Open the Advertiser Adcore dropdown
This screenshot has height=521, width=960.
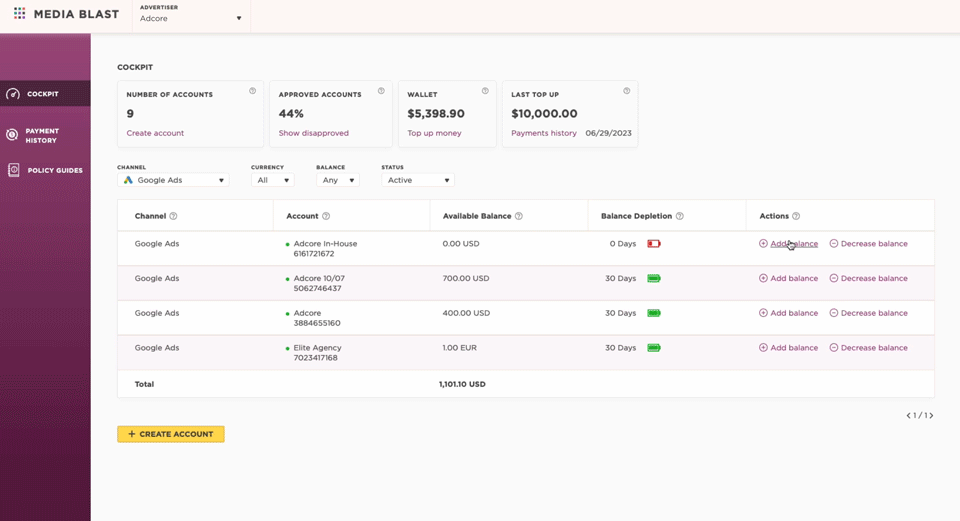point(191,18)
